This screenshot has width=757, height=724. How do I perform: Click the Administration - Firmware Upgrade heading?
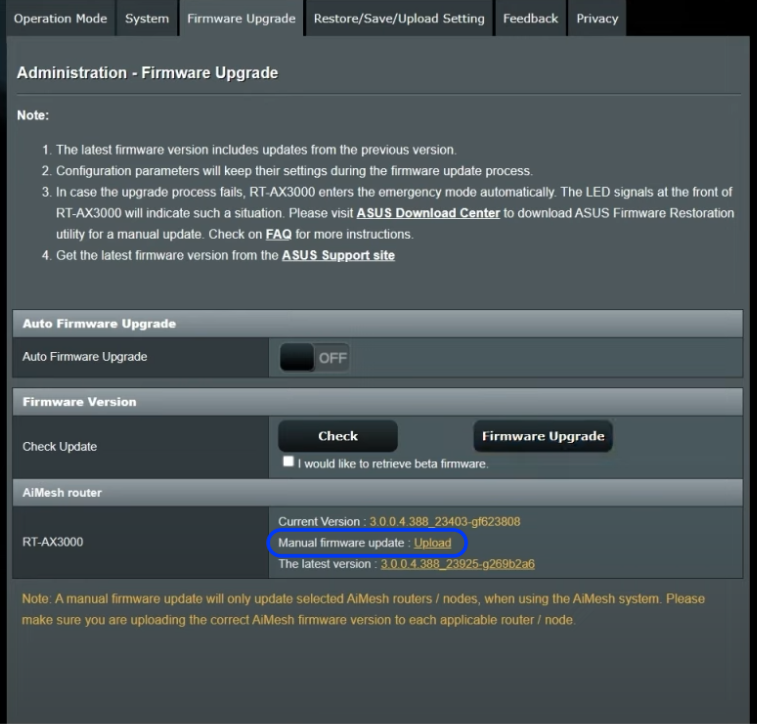(x=148, y=73)
